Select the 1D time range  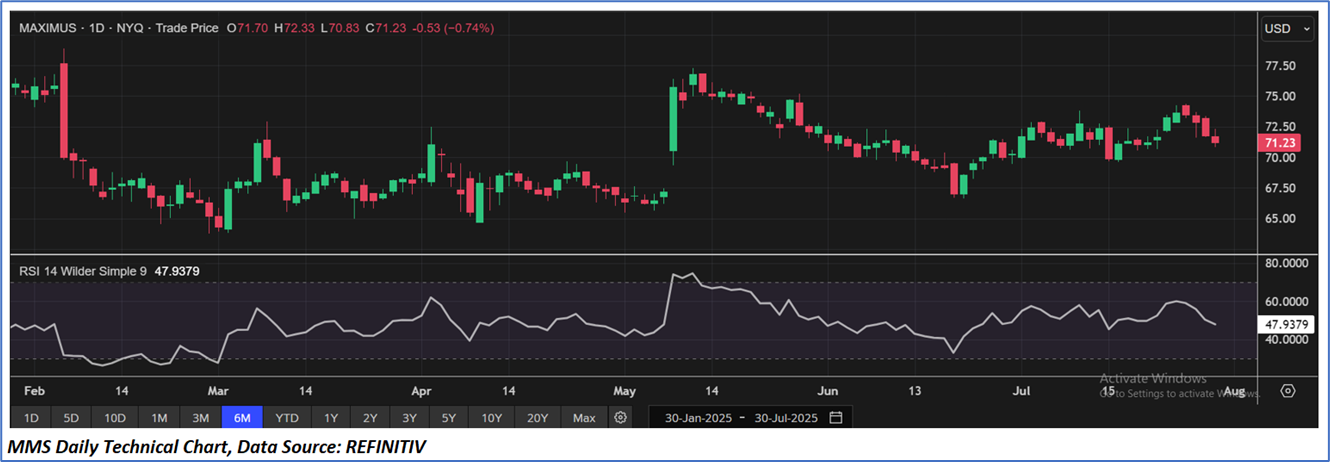(x=31, y=417)
